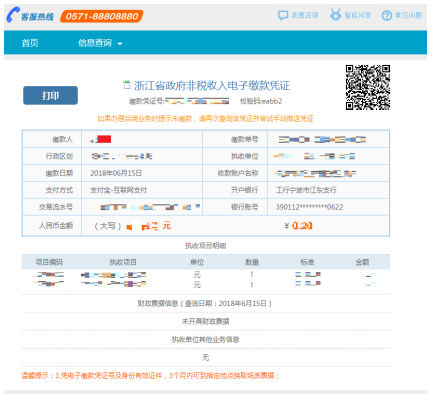
Task: Open the 我要咨询 link
Action: tap(305, 15)
